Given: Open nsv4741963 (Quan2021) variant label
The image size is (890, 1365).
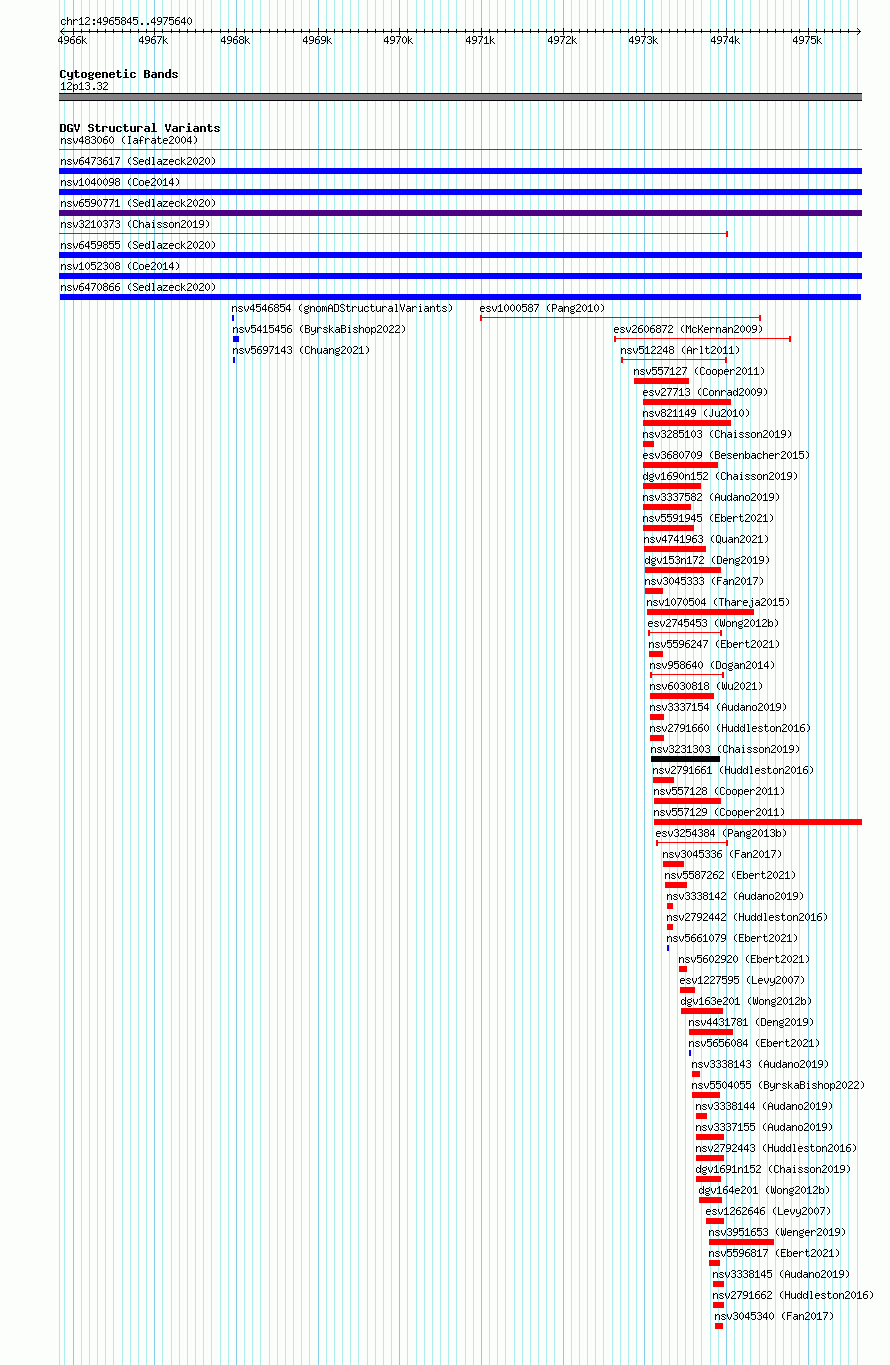Looking at the screenshot, I should (706, 539).
